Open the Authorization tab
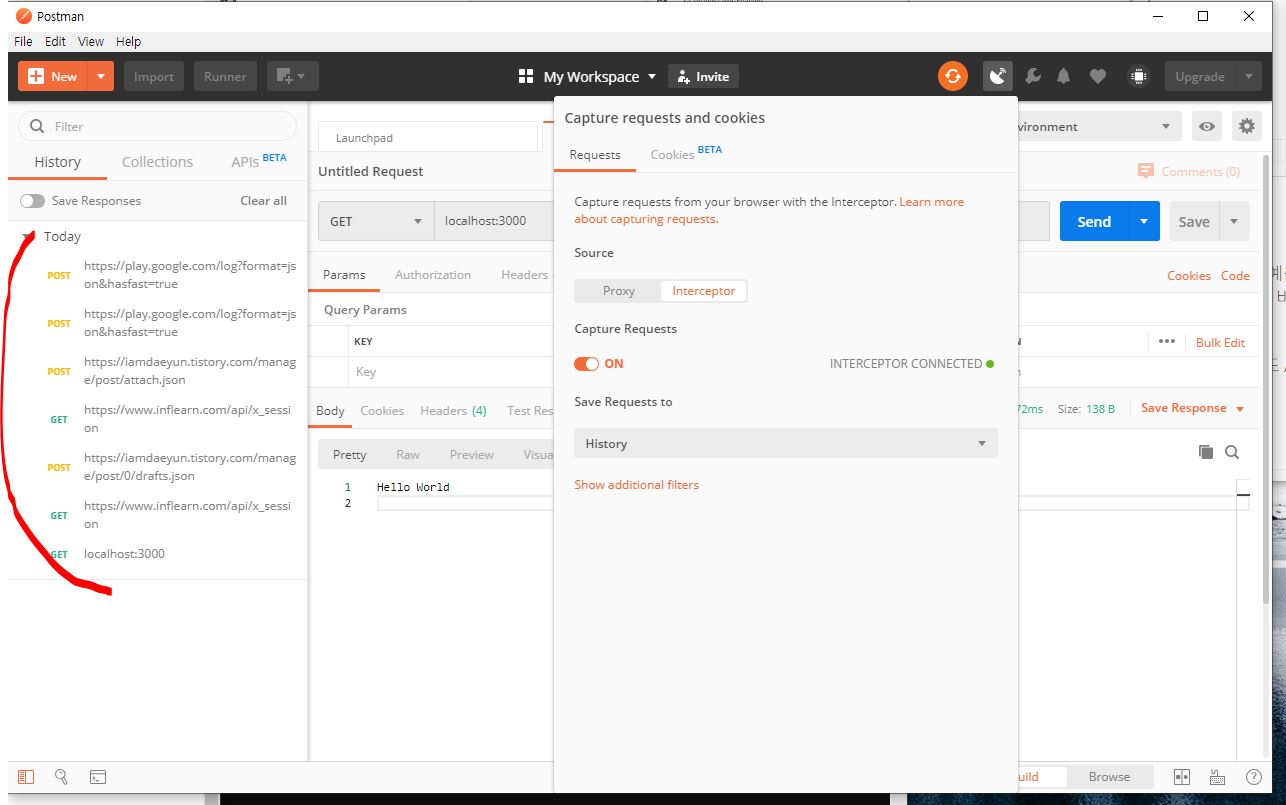The image size is (1286, 805). click(x=432, y=274)
